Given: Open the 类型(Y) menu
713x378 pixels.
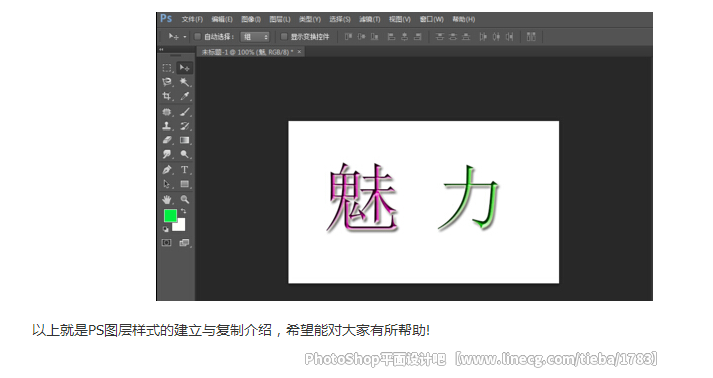Looking at the screenshot, I should [310, 19].
